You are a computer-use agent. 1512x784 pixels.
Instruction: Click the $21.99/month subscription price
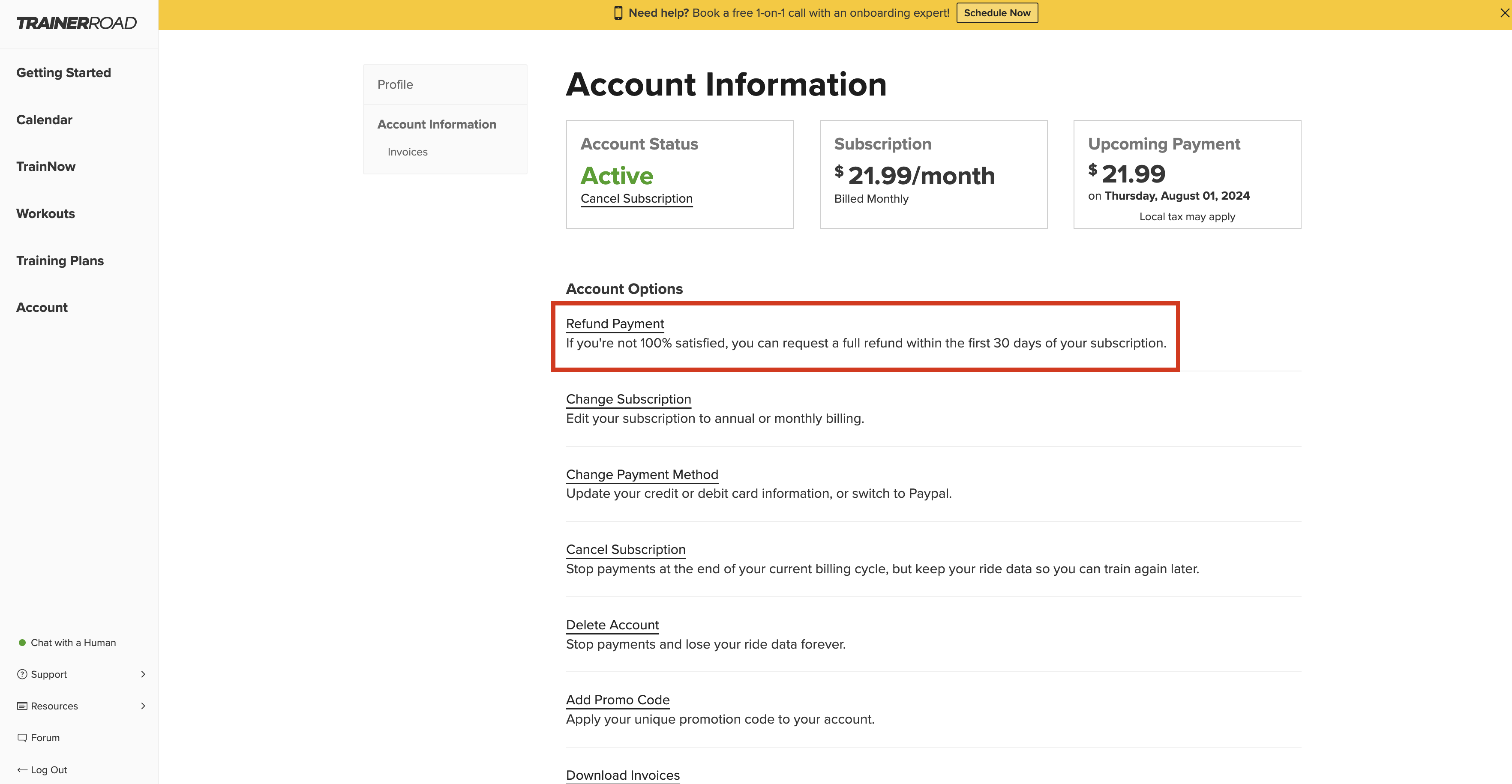tap(915, 176)
